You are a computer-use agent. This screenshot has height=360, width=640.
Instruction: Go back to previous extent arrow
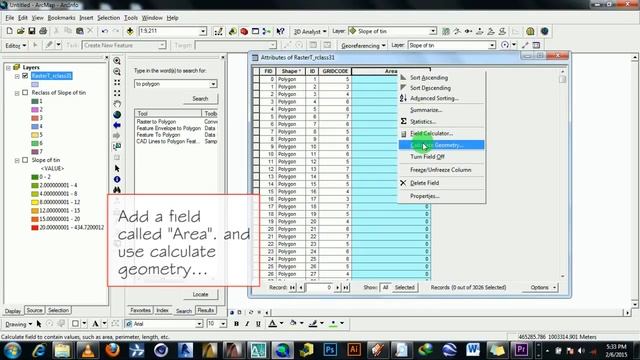[x=117, y=125]
